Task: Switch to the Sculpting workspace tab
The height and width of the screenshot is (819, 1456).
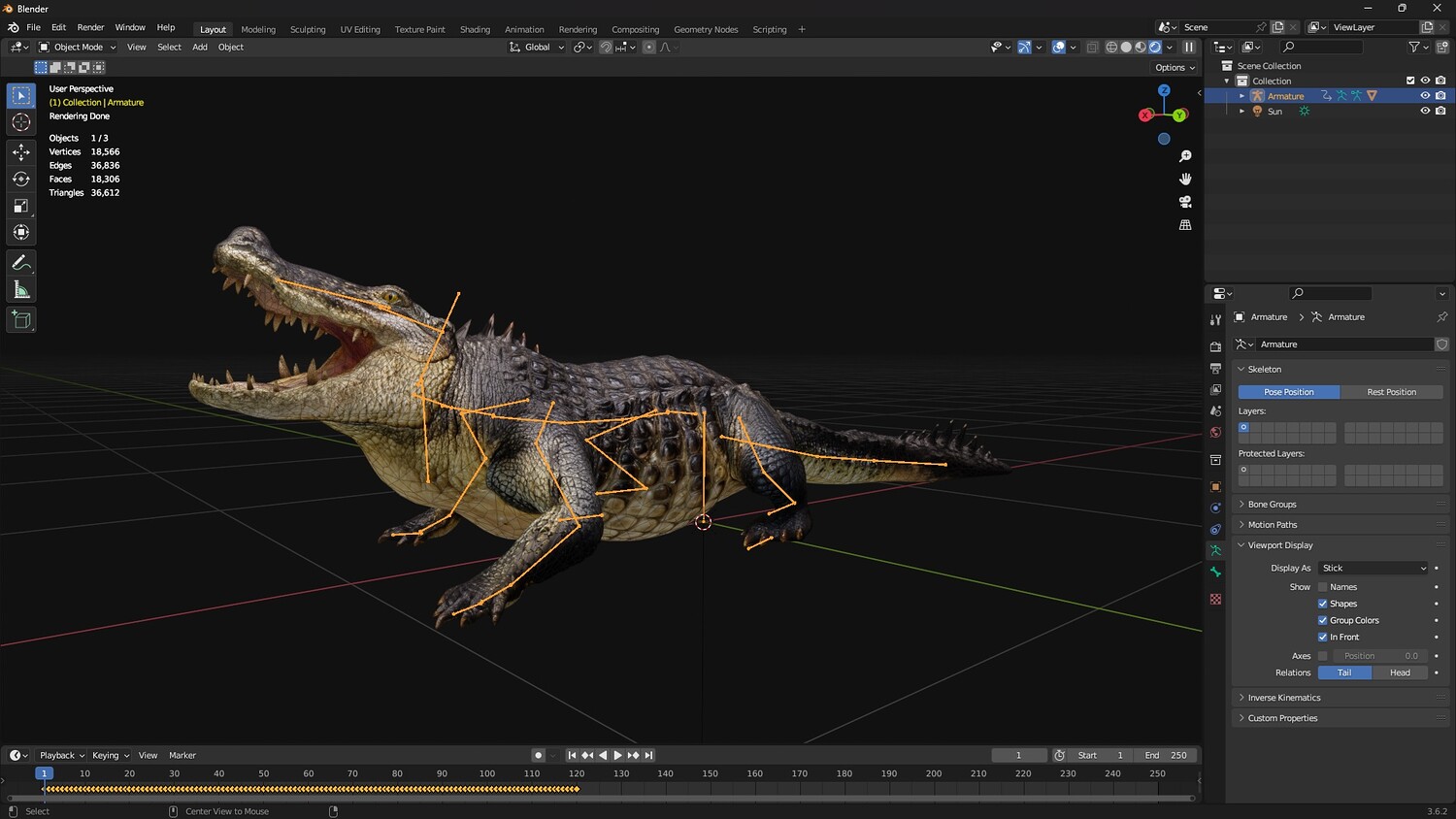Action: (308, 29)
